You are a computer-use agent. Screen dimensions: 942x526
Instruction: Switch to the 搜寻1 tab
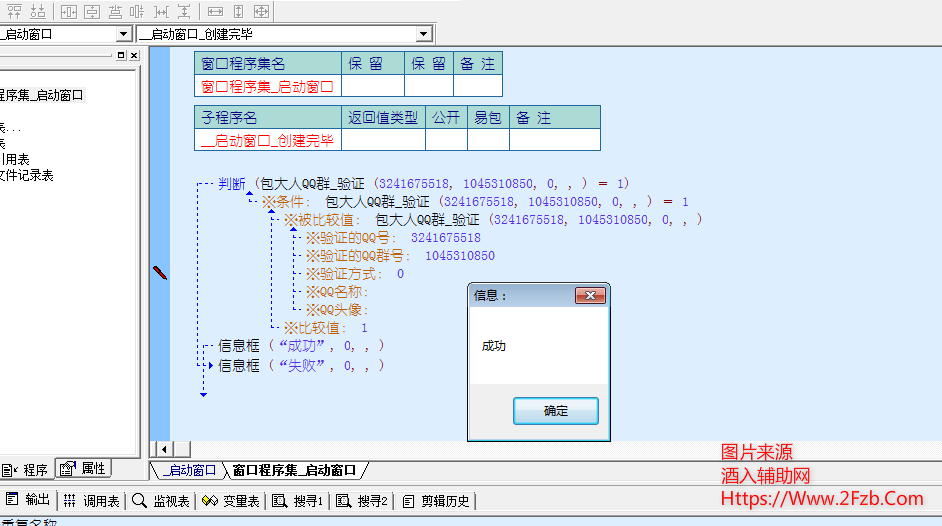[298, 501]
